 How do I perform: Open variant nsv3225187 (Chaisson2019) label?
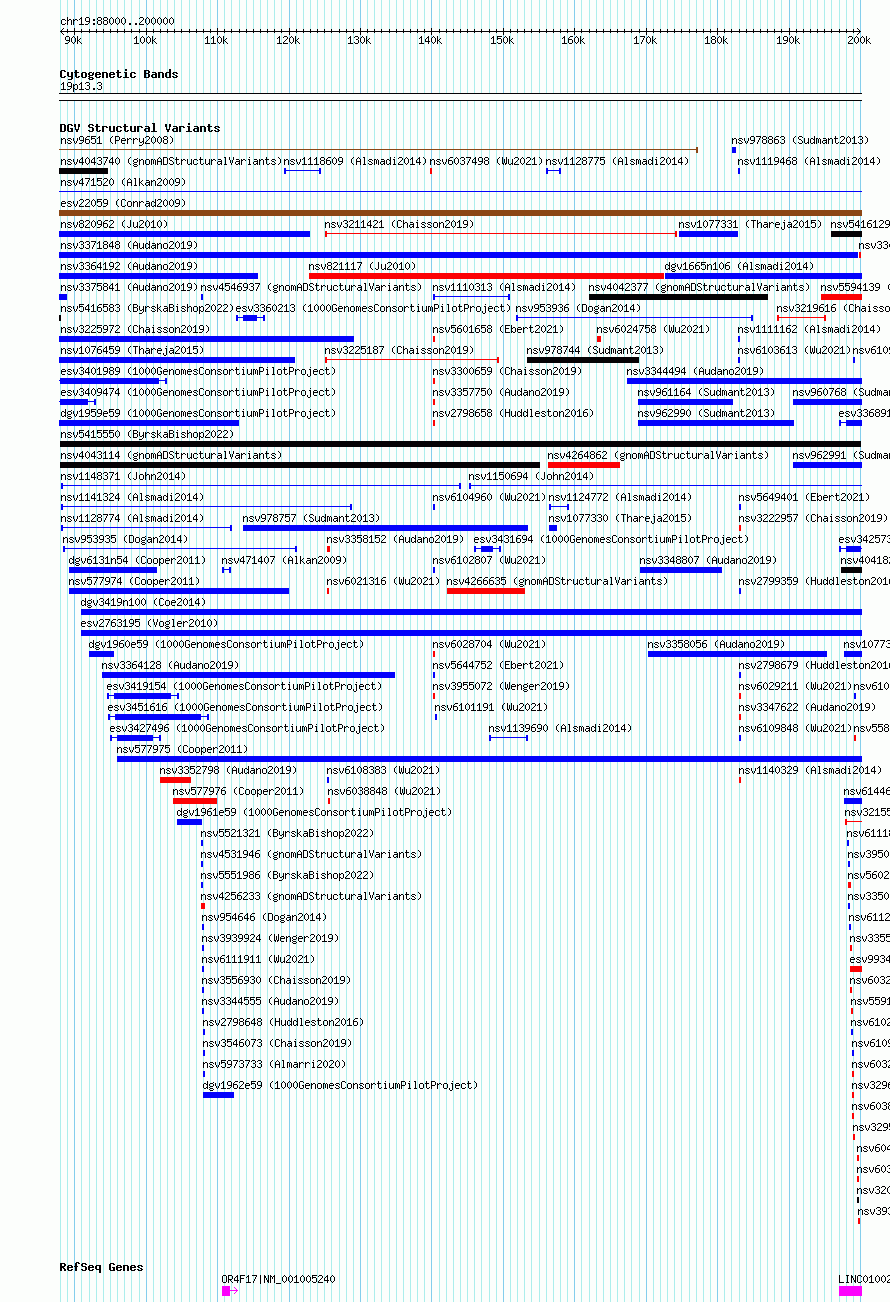click(400, 351)
